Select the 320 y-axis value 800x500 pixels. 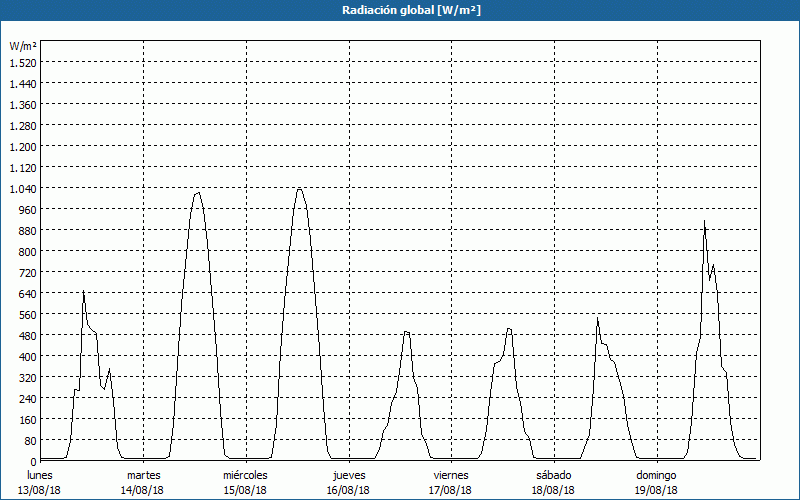(28, 377)
